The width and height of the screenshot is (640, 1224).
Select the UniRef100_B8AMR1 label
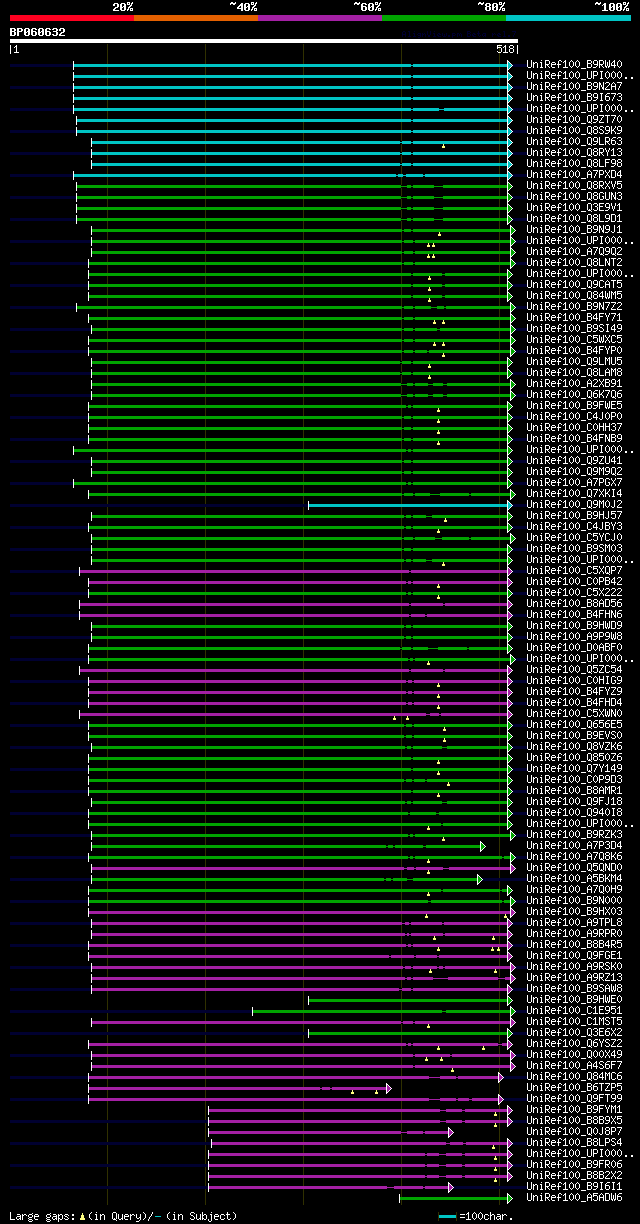point(574,791)
